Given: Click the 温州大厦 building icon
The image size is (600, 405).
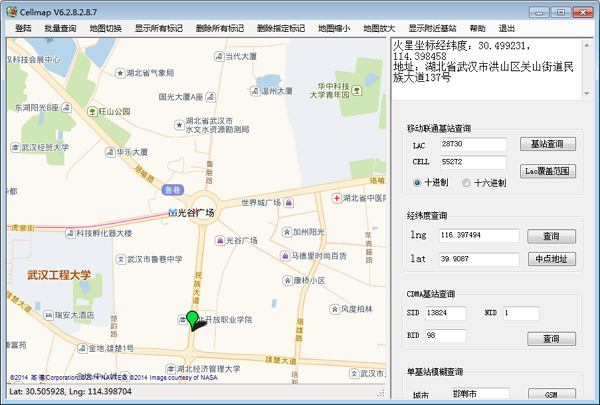Looking at the screenshot, I should pos(255,91).
